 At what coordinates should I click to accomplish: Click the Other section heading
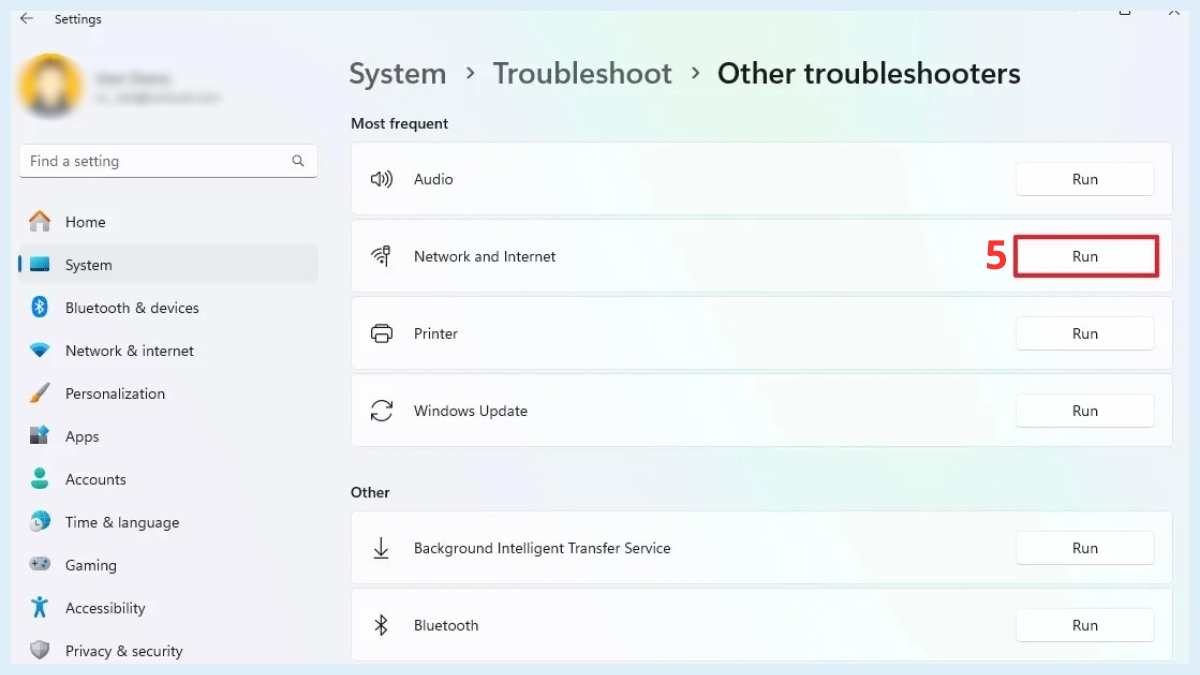tap(370, 492)
